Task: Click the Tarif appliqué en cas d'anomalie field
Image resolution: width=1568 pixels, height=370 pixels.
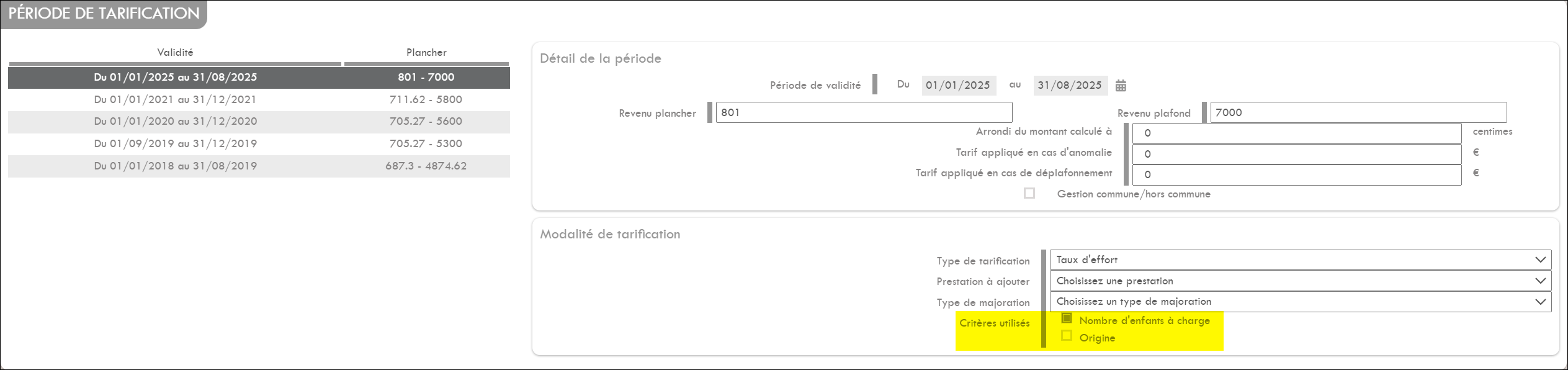Action: coord(1297,154)
